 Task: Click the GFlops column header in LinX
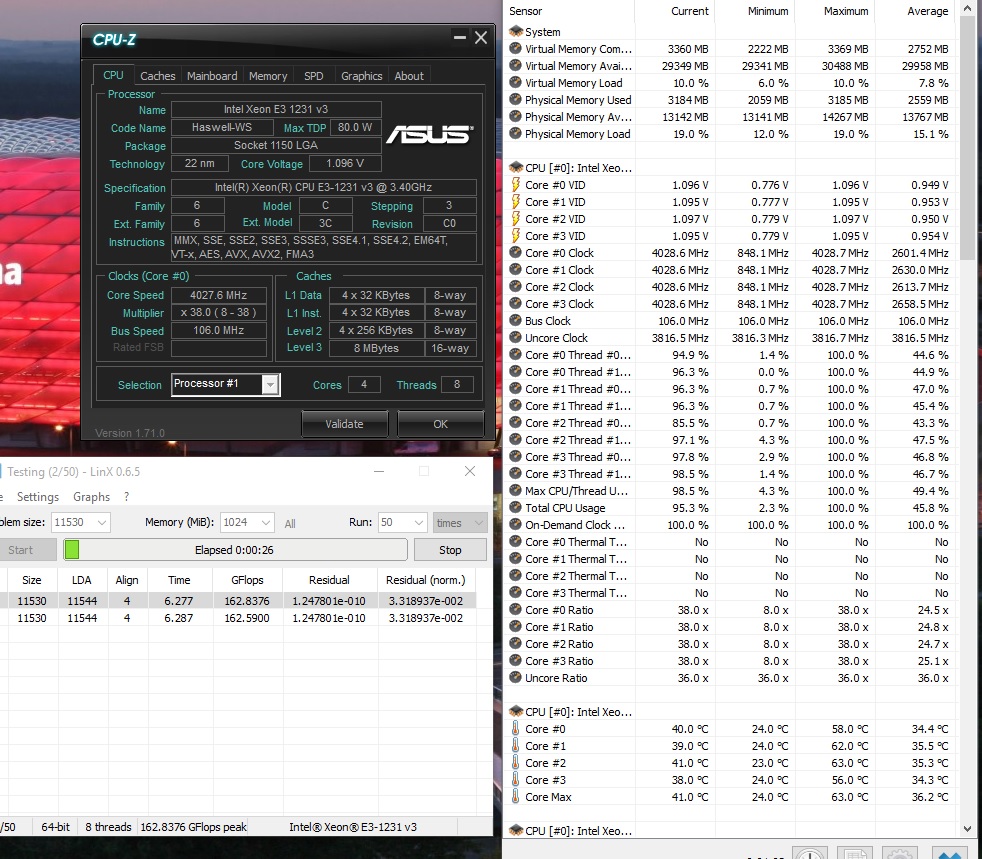tap(247, 580)
